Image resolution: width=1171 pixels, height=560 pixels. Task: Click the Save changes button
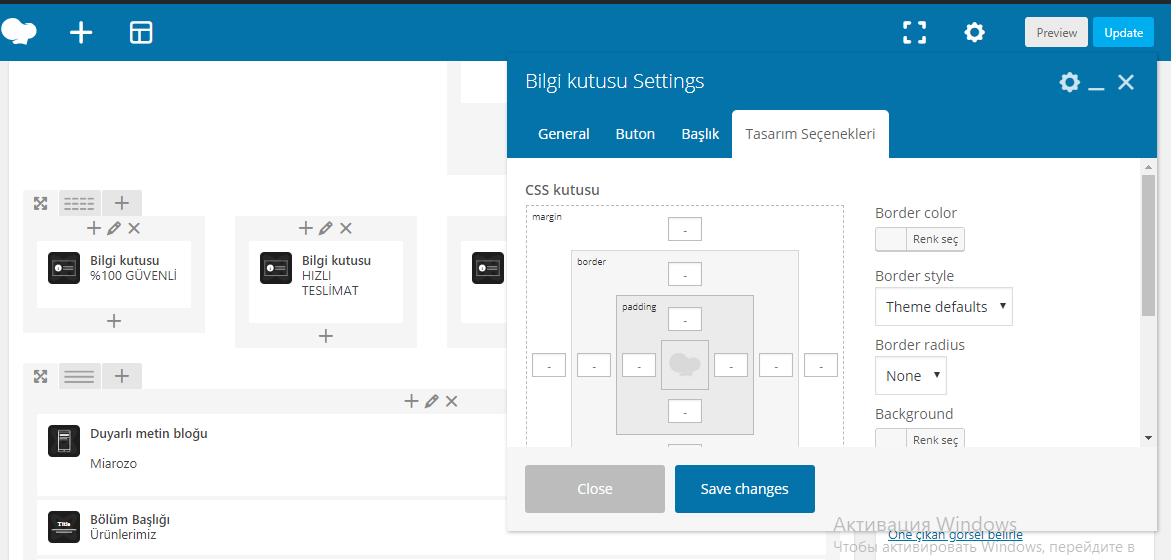click(744, 489)
